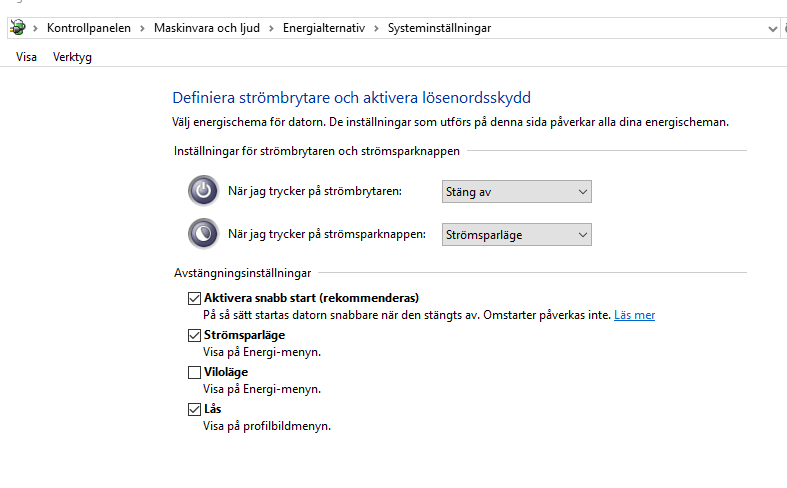Open the 'Strömsparläge' sleep button dropdown
This screenshot has width=787, height=488.
click(516, 235)
